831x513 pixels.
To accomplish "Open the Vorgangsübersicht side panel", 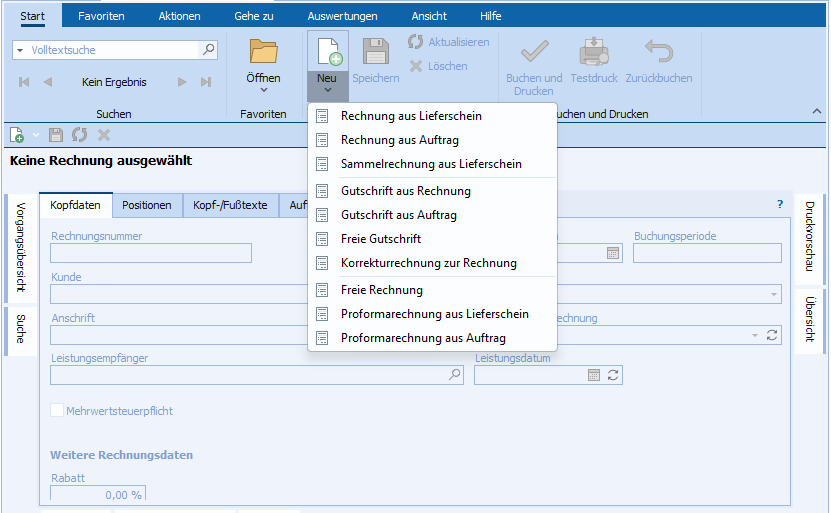I will (21, 245).
